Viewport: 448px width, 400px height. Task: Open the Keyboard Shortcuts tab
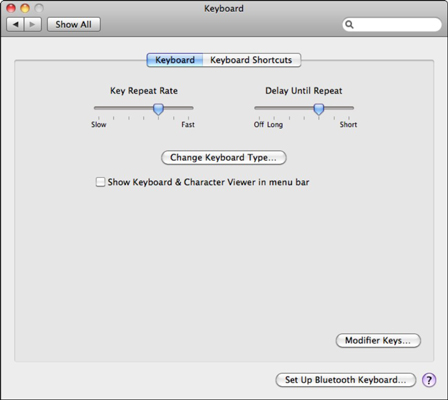point(251,60)
